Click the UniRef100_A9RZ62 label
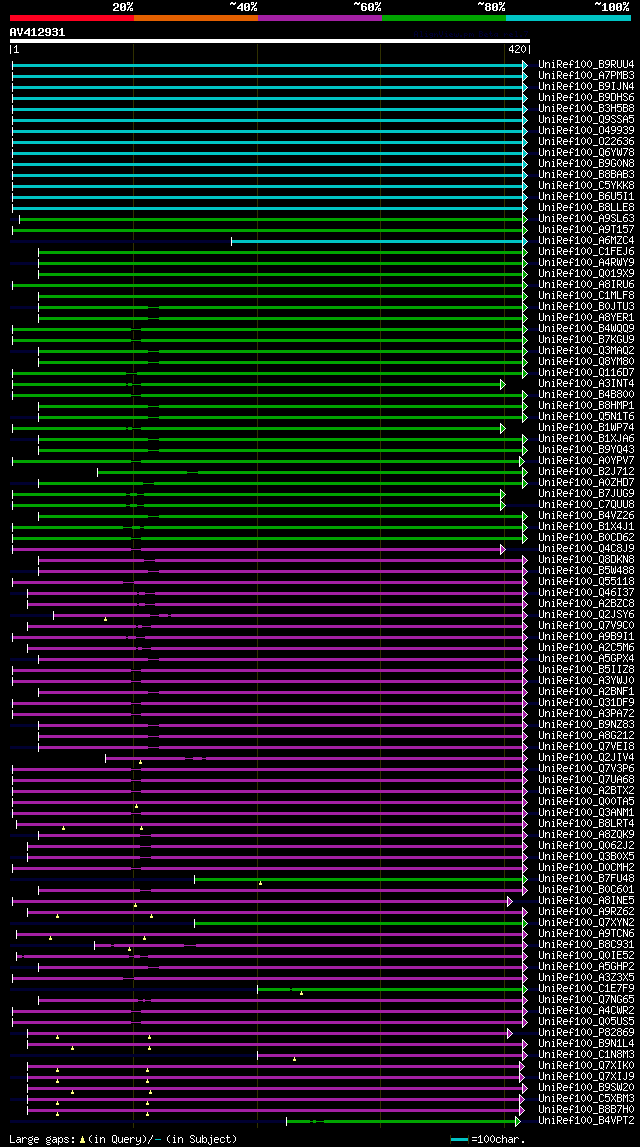640x1147 pixels. [586, 911]
